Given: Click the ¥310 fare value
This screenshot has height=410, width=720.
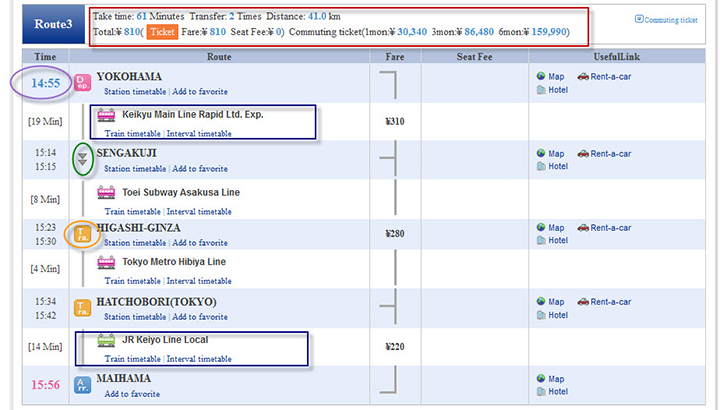Looking at the screenshot, I should click(x=395, y=122).
